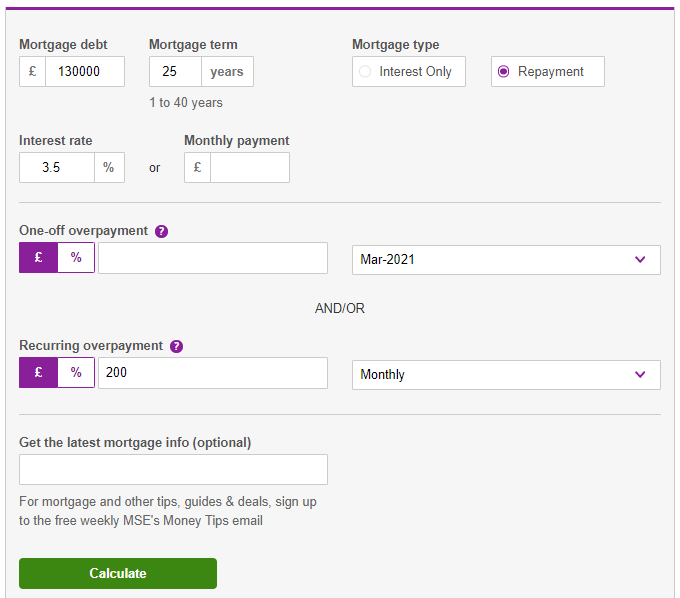Screen dimensions: 680x598
Task: Focus the Interest rate input
Action: (57, 168)
